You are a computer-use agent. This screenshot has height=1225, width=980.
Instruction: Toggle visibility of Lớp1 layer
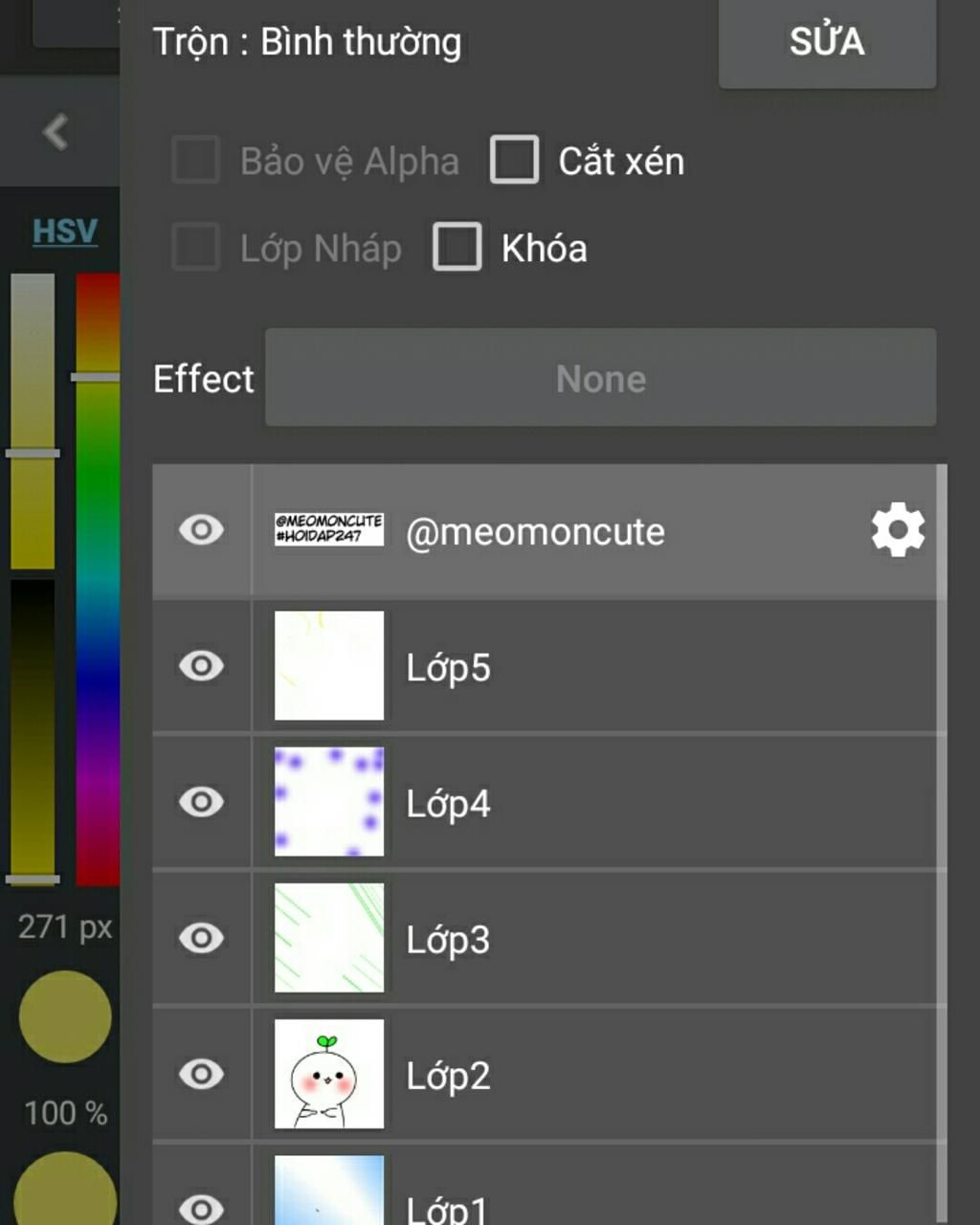pos(201,1209)
